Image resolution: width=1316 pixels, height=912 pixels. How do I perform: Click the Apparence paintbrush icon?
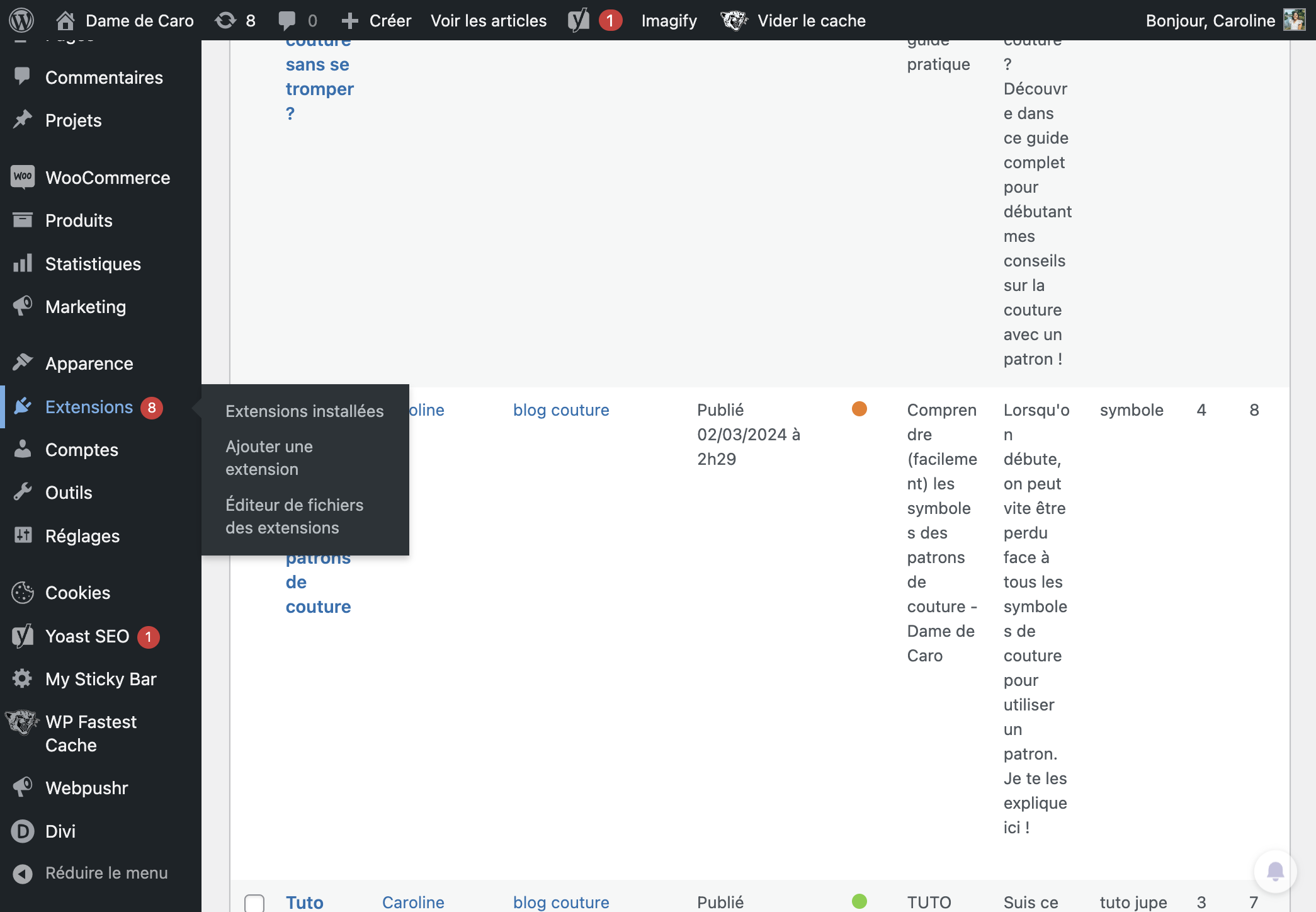pos(23,363)
